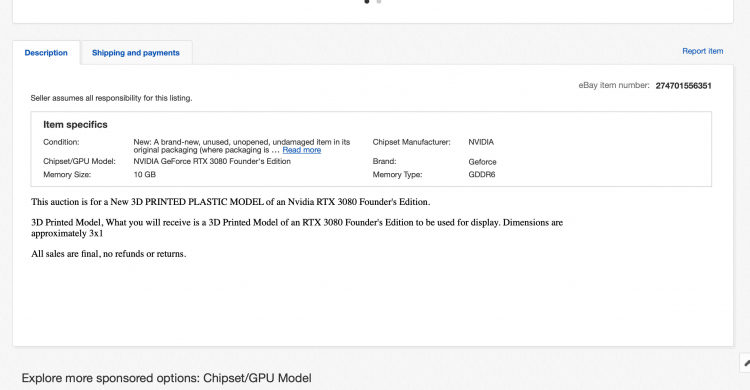Click 'All sales are final' text line
The width and height of the screenshot is (750, 390).
109,254
